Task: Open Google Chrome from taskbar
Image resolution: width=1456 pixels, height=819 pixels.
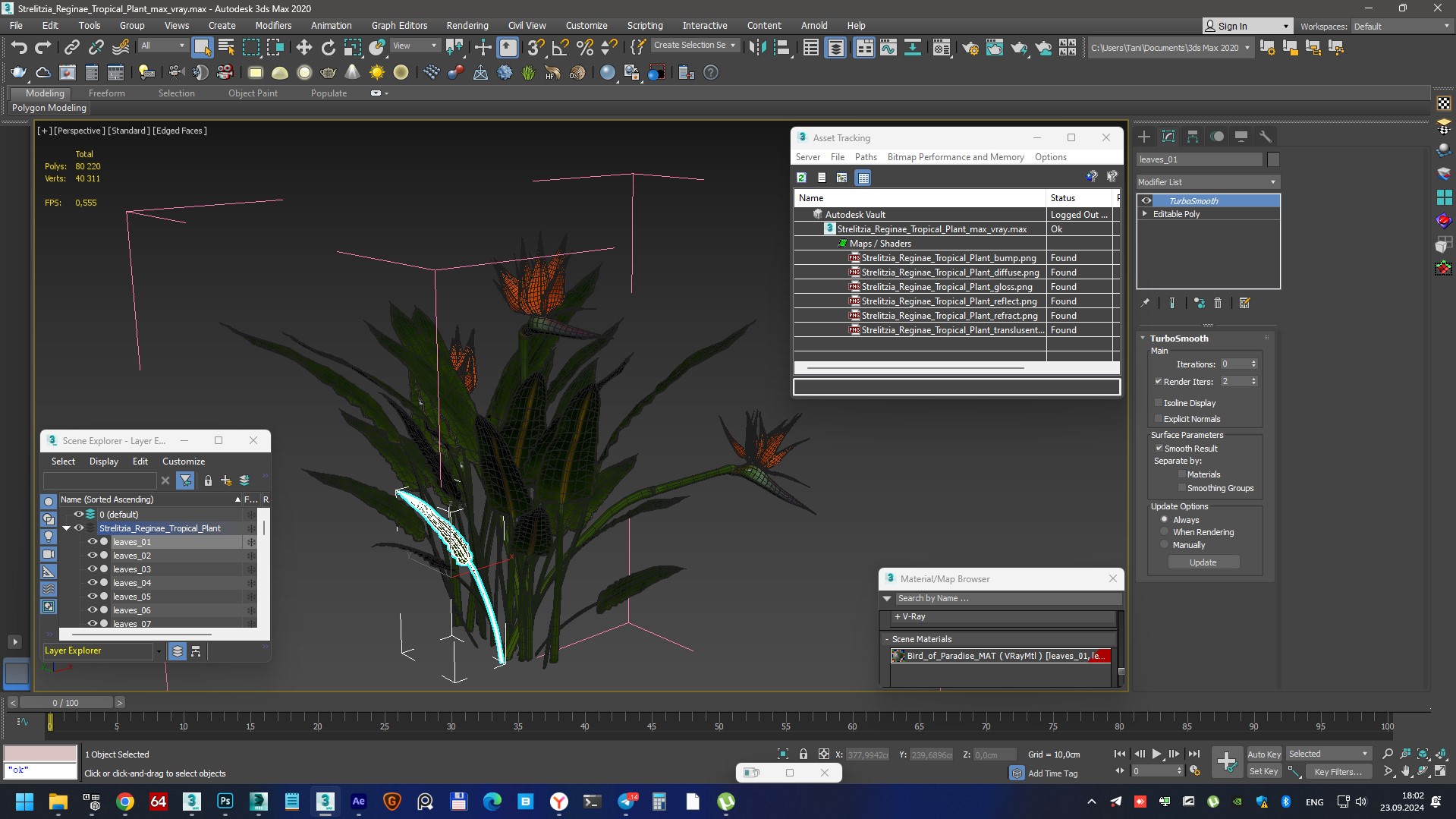Action: tap(125, 802)
